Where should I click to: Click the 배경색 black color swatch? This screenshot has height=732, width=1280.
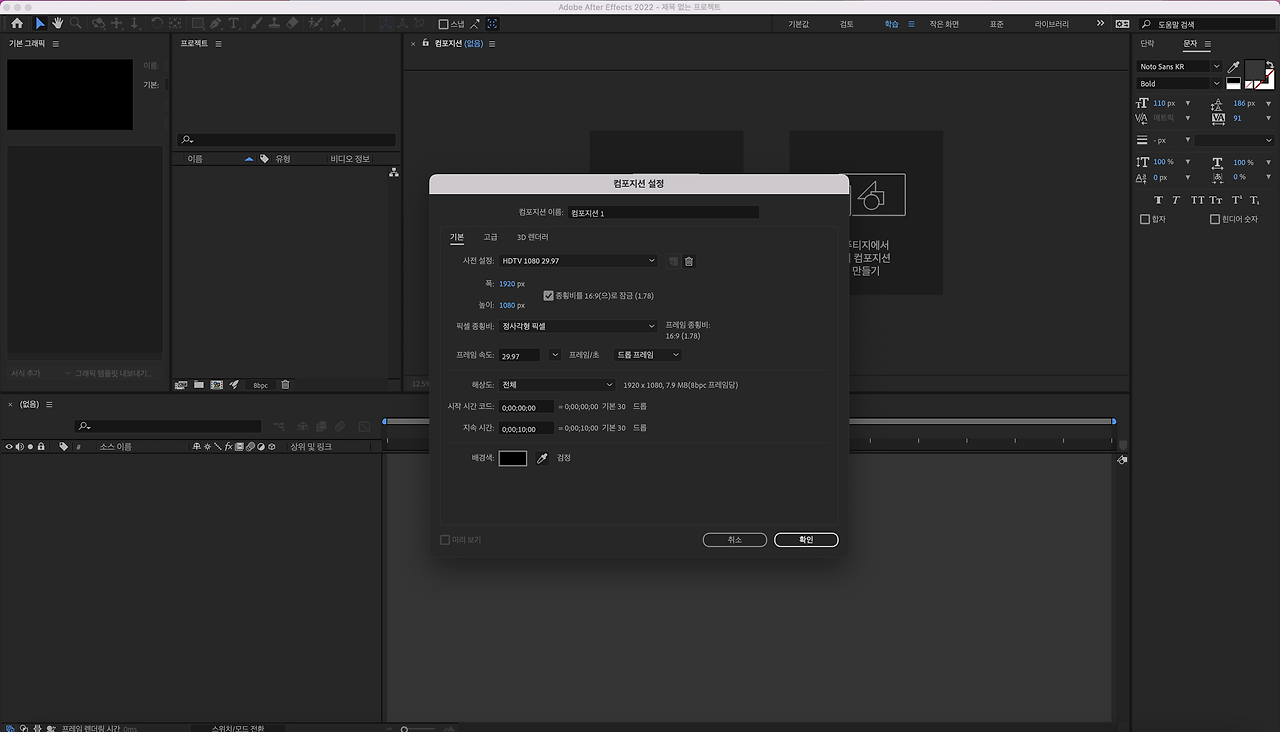(513, 458)
